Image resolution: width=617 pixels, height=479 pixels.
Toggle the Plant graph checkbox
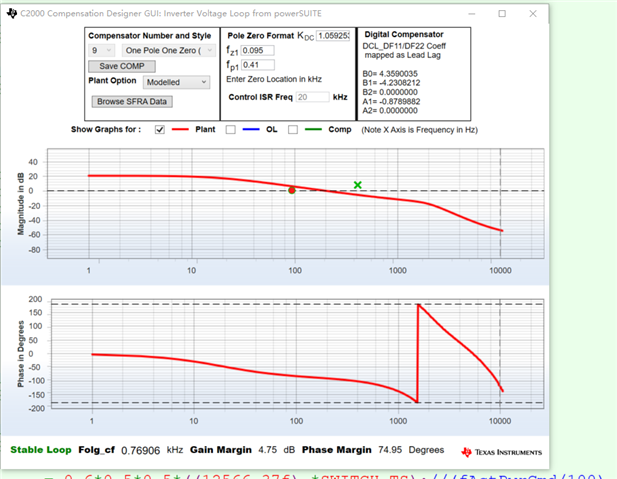(x=160, y=129)
